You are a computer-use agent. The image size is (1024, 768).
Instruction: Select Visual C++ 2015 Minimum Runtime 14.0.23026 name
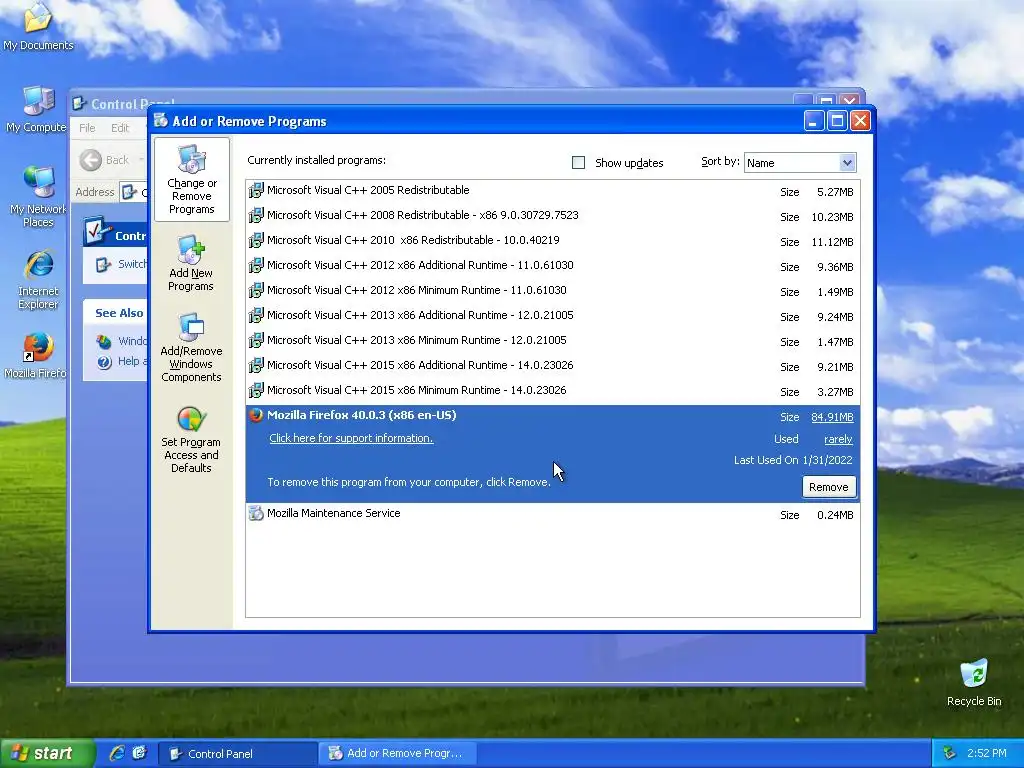tap(417, 390)
